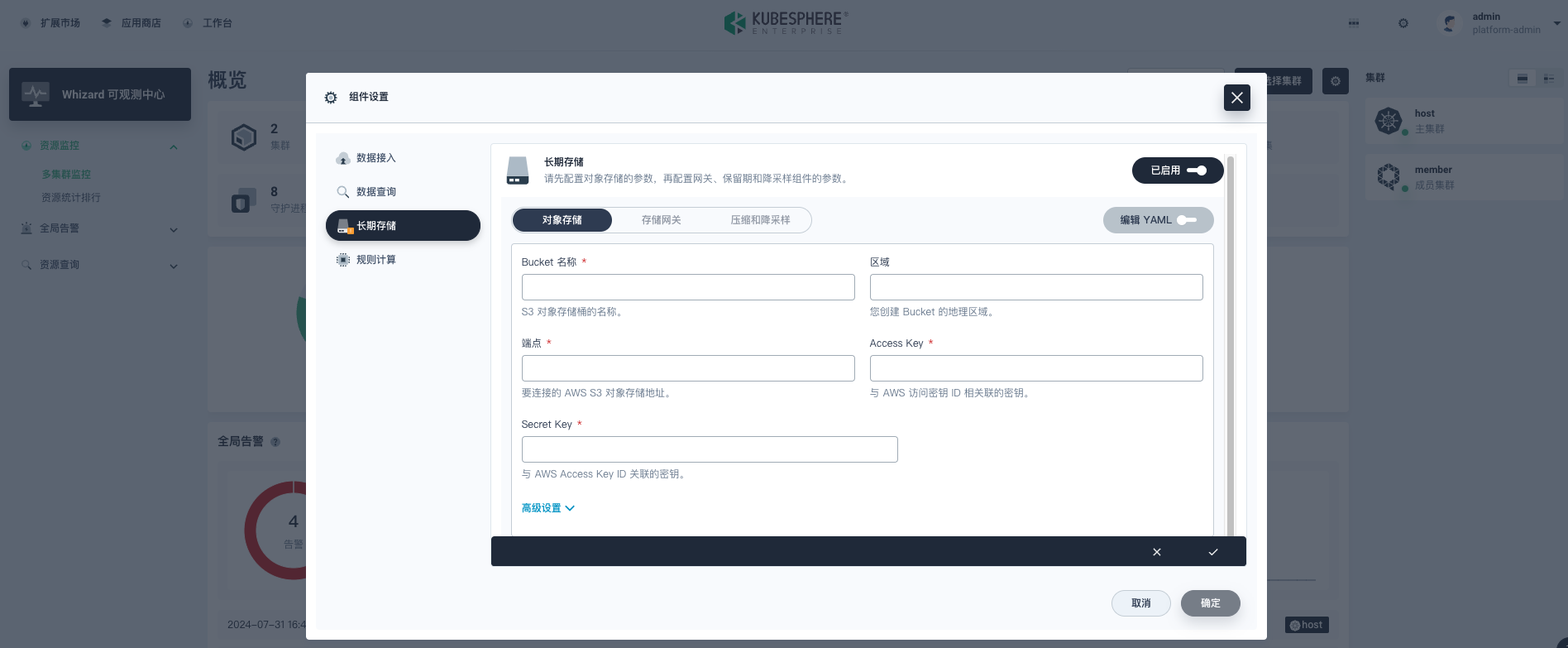Close the 组件设置 dialog

pos(1237,98)
